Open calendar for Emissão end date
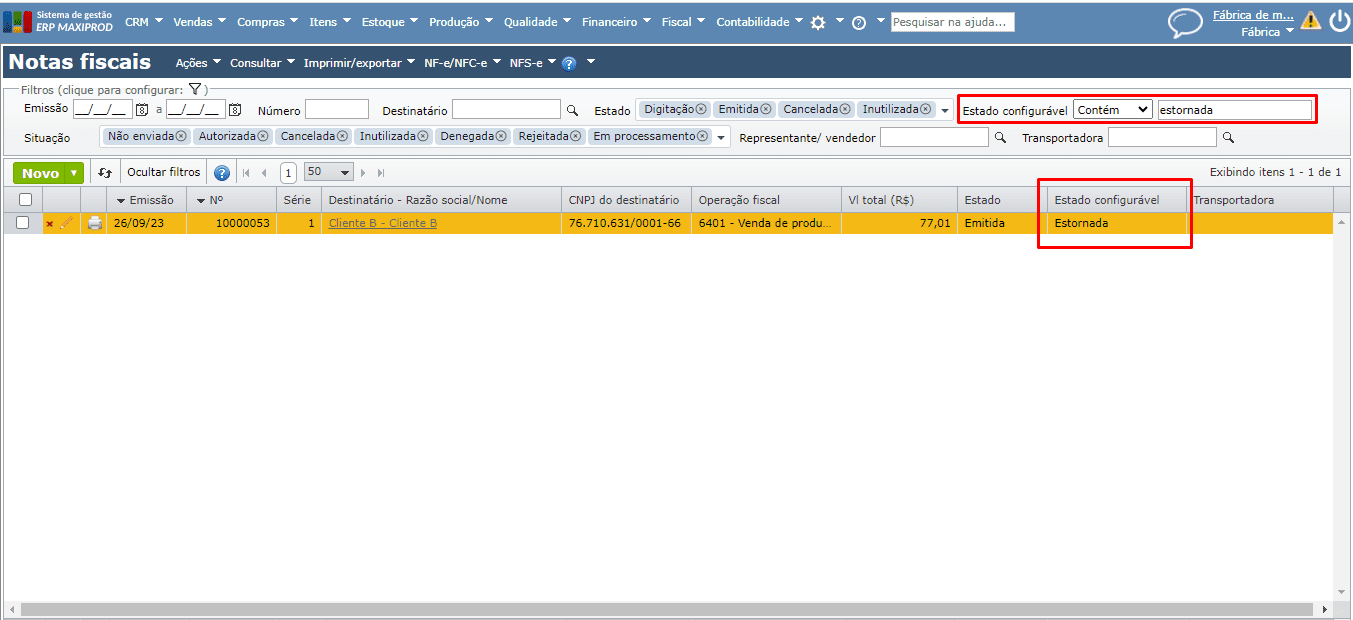Image resolution: width=1353 pixels, height=620 pixels. tap(235, 110)
